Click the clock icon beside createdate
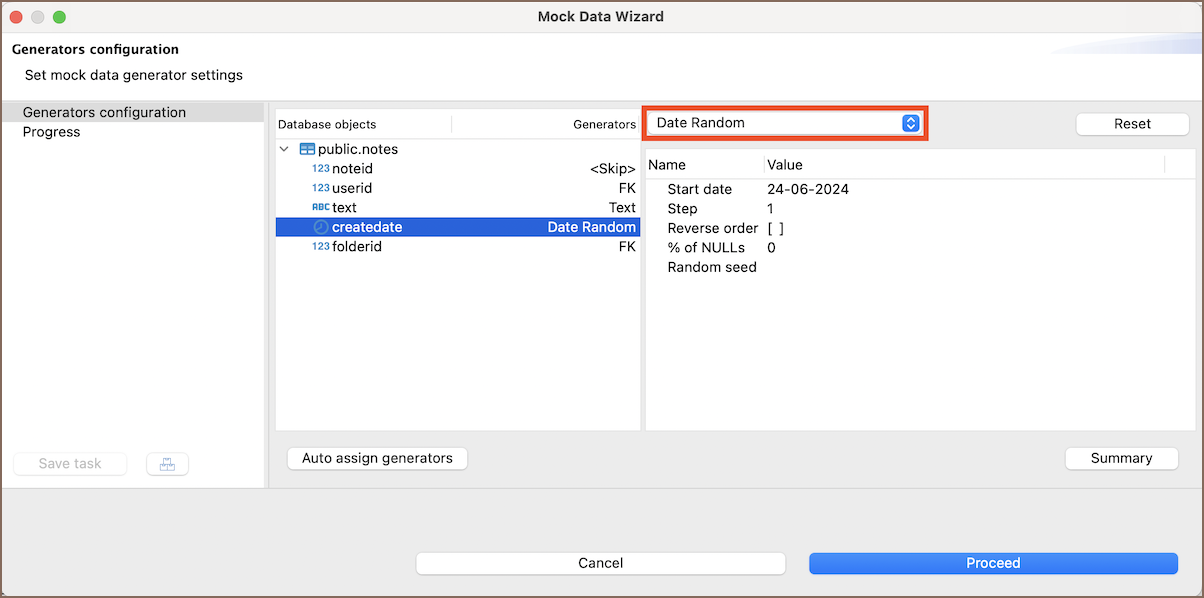The image size is (1204, 598). pos(320,227)
